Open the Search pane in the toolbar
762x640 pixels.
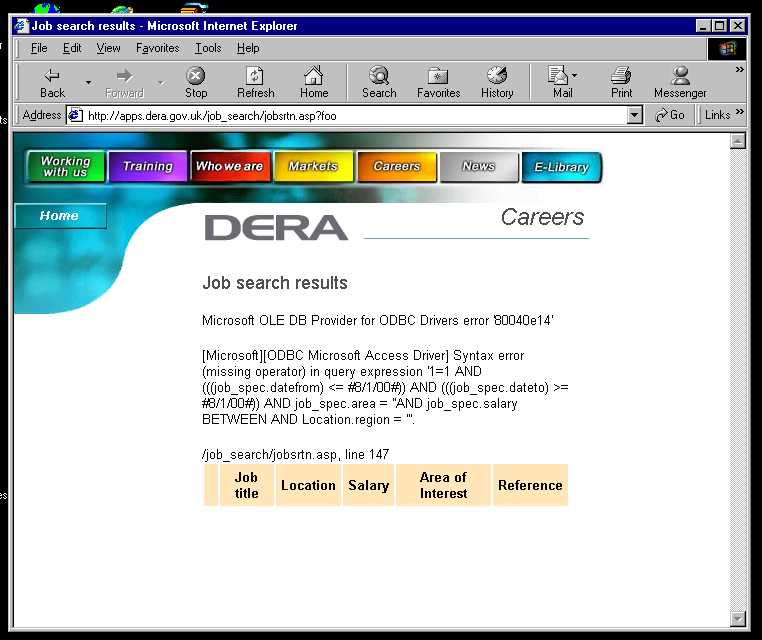pos(379,83)
